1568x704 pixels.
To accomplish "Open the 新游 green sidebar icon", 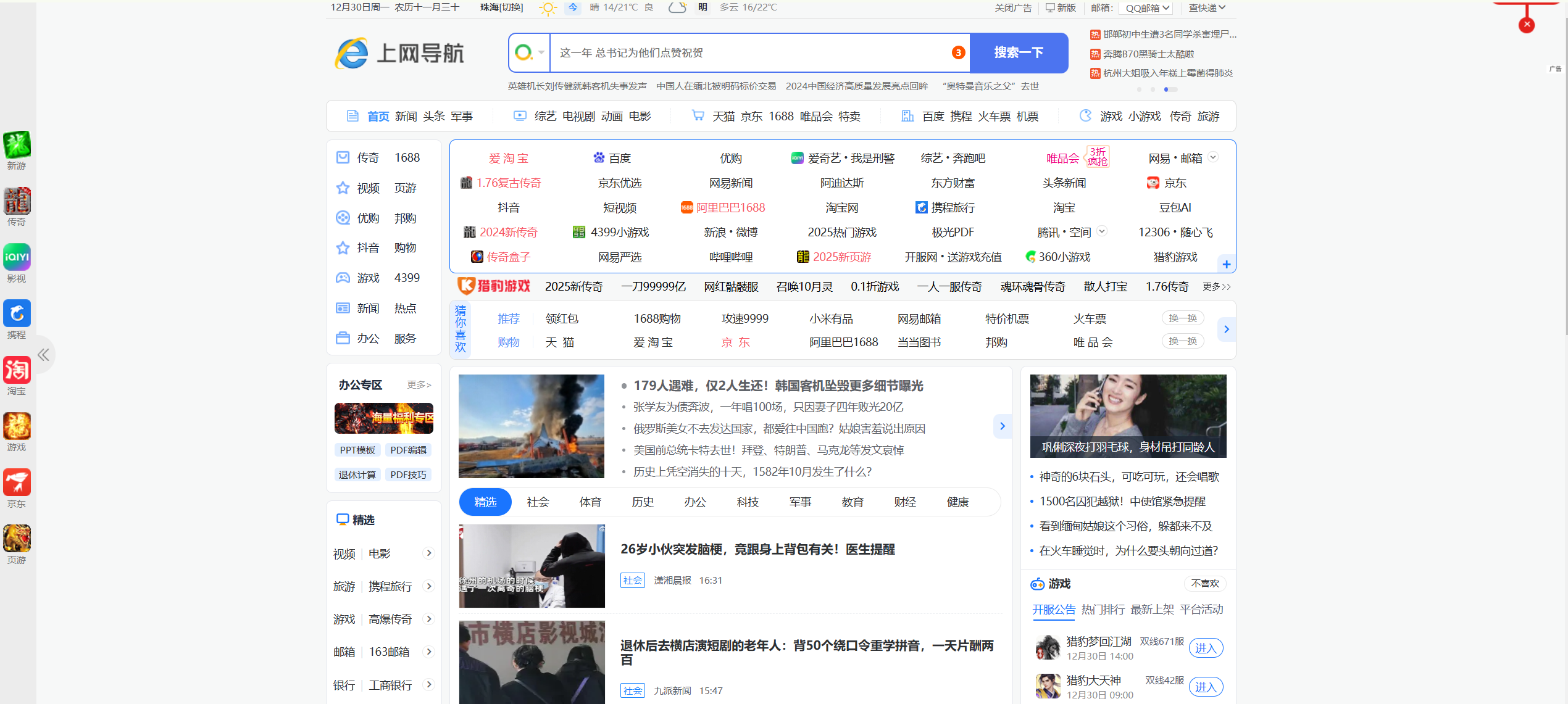I will (x=17, y=145).
